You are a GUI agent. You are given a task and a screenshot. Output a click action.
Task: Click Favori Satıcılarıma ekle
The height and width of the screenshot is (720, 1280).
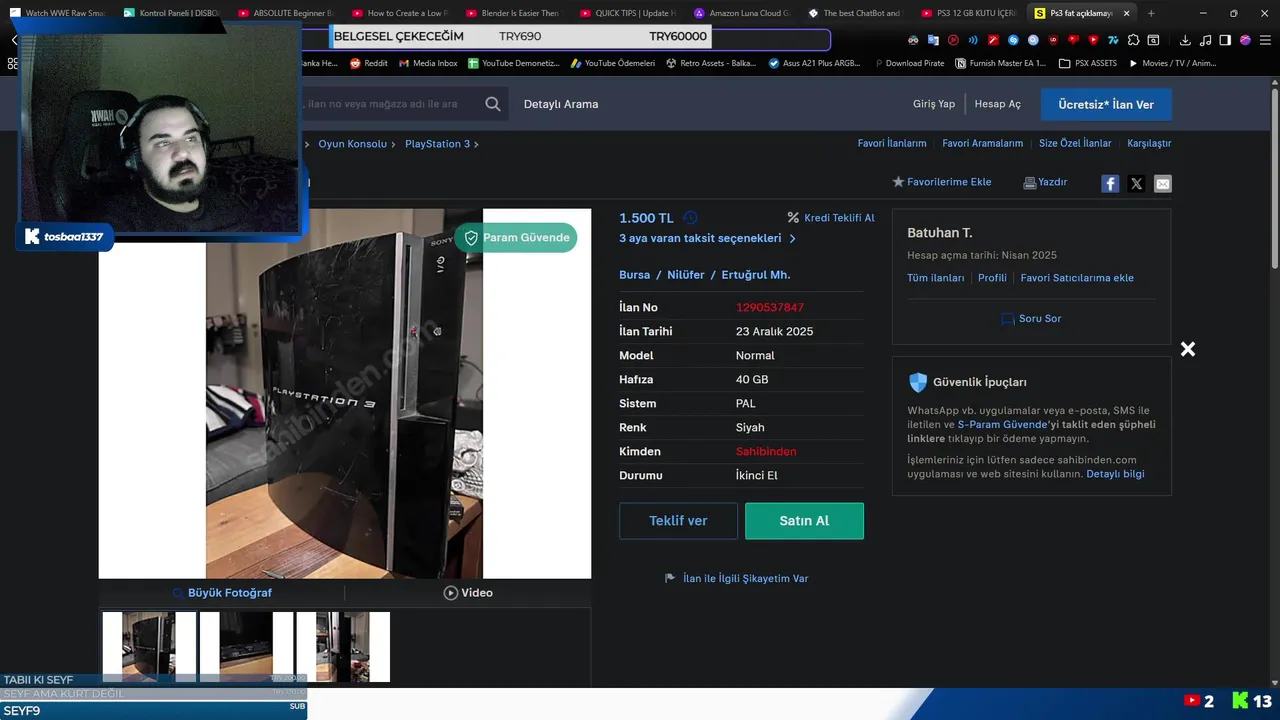pyautogui.click(x=1077, y=278)
